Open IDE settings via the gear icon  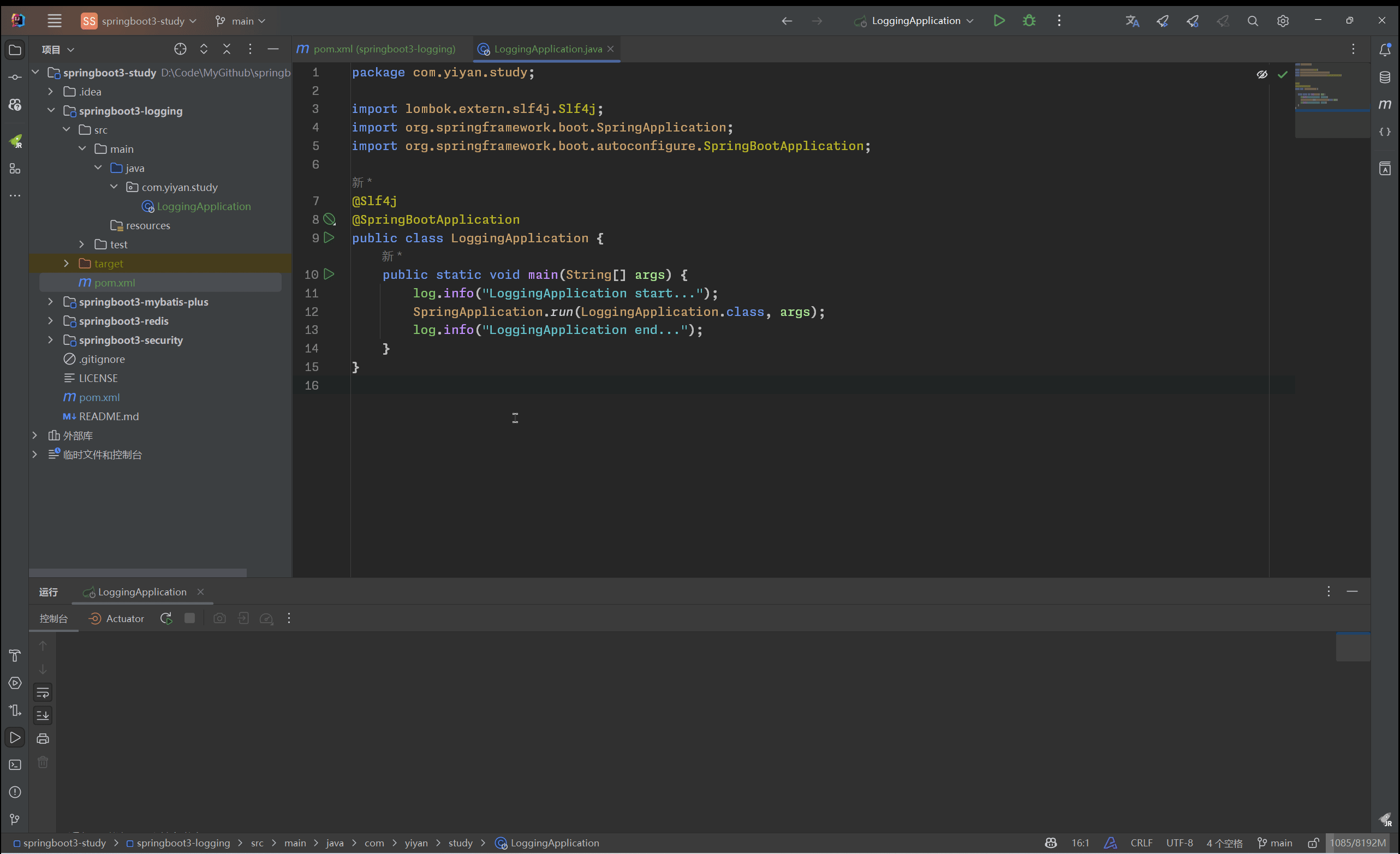1283,20
